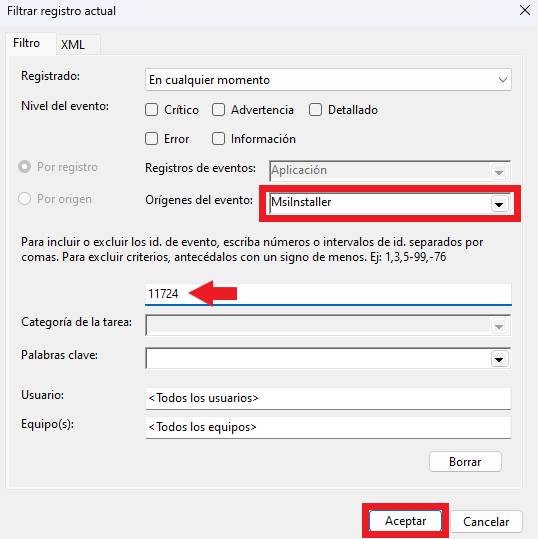Screen dimensions: 538x539
Task: Enable the Error level checkbox
Action: pos(152,139)
